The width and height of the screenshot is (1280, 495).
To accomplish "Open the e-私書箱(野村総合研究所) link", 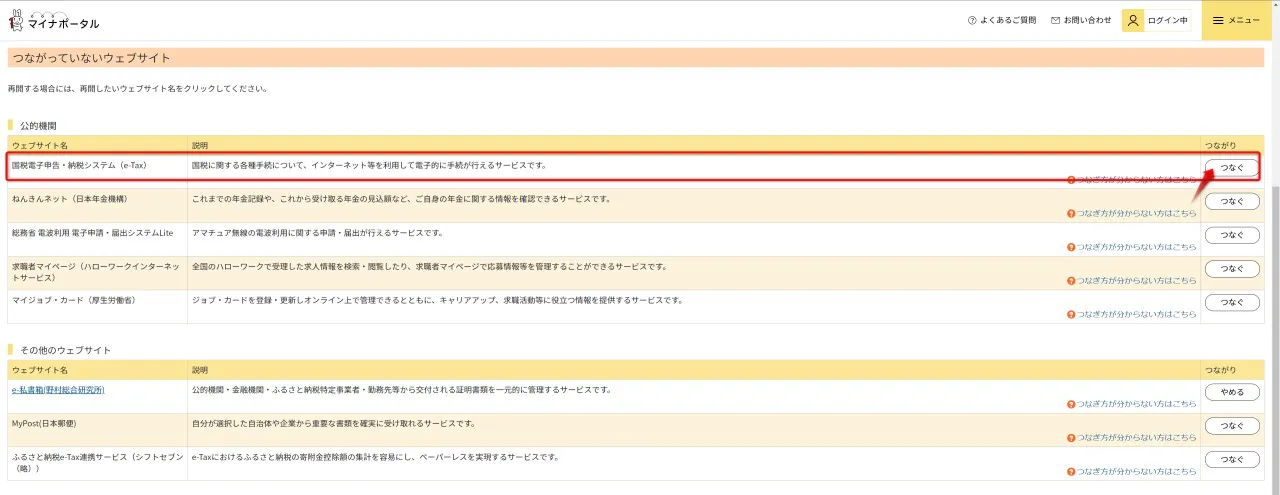I will tap(58, 390).
